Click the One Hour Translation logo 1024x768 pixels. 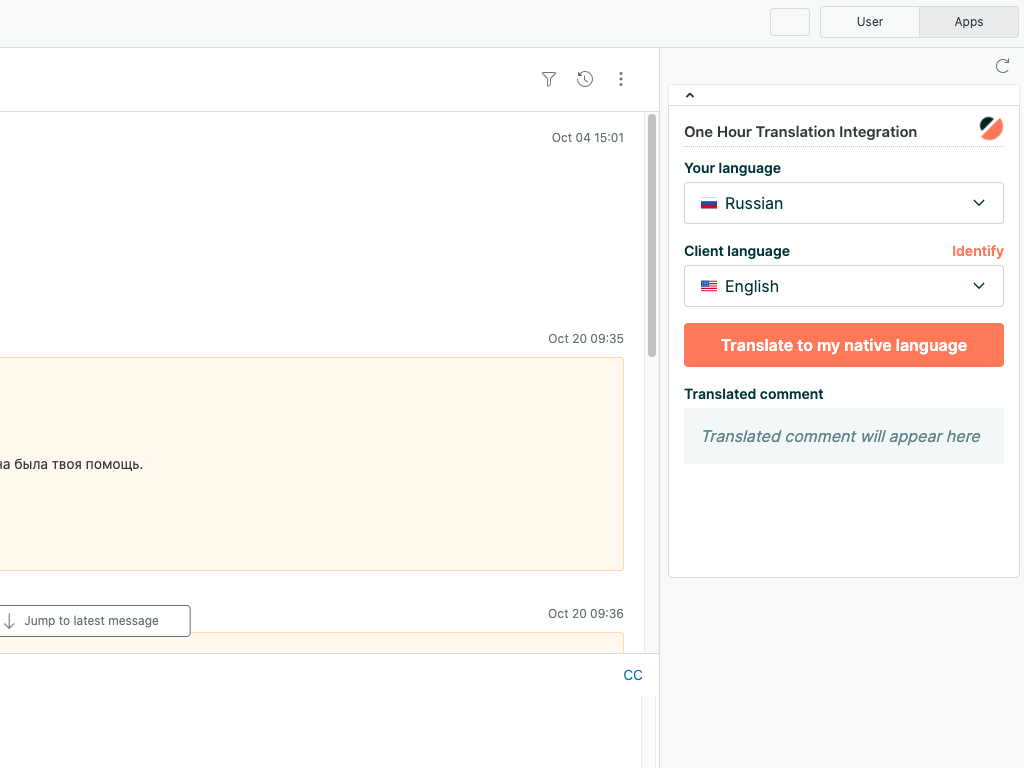(x=990, y=128)
